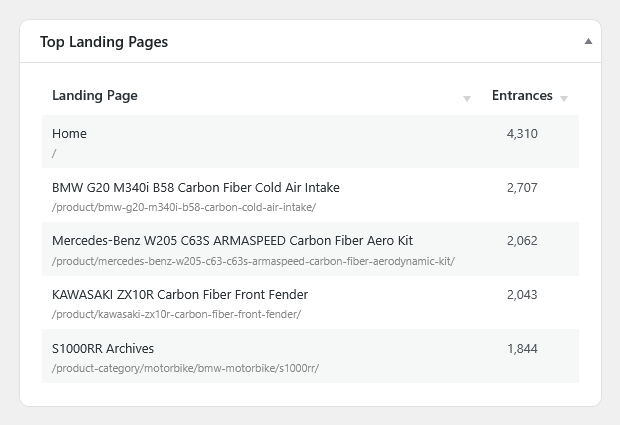Image resolution: width=620 pixels, height=425 pixels.
Task: Click the product-category s1000rr URL
Action: coord(185,368)
